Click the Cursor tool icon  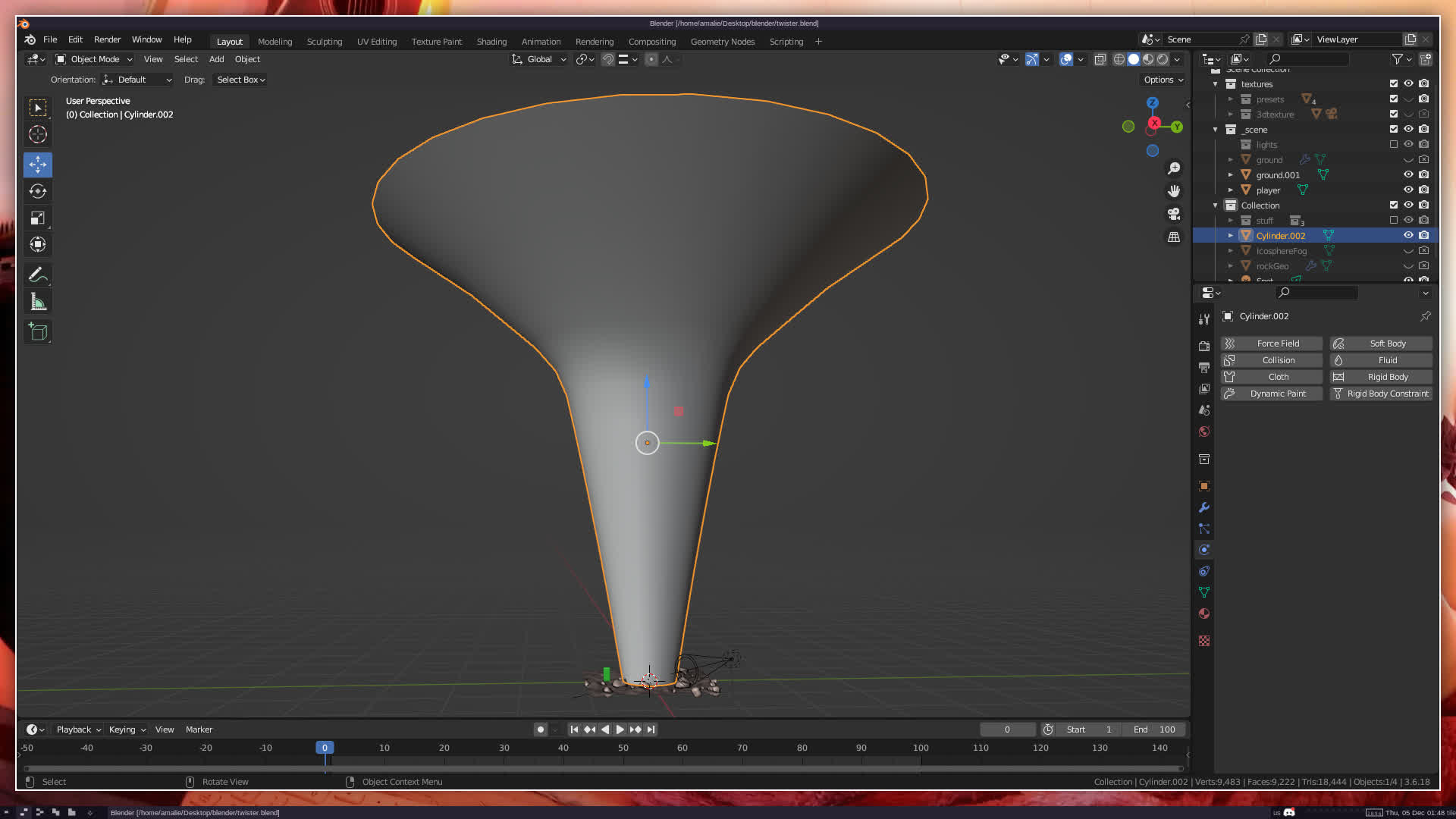click(38, 135)
